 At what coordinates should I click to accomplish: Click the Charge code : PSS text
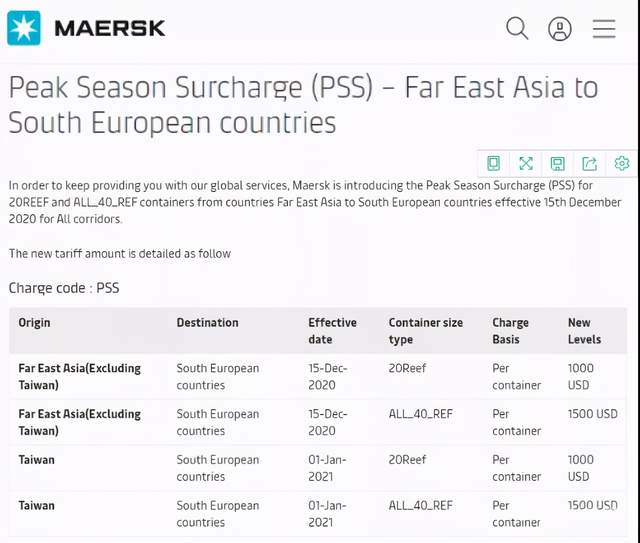tap(64, 288)
